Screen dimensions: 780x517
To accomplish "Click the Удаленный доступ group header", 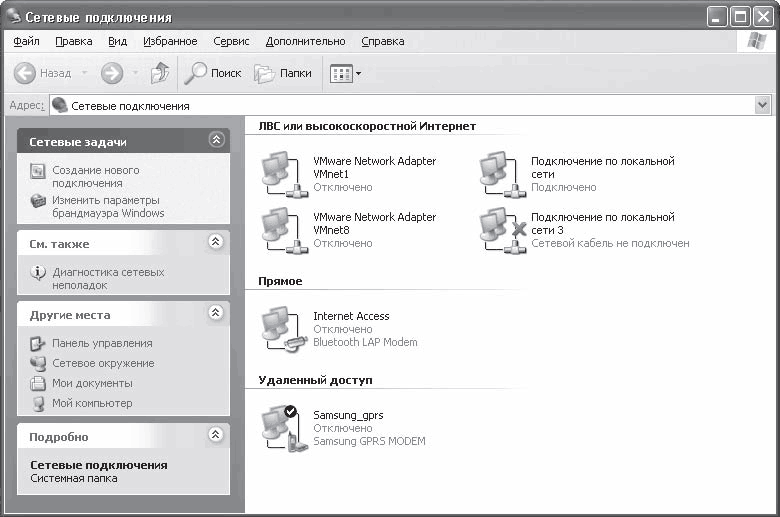I will coord(315,380).
